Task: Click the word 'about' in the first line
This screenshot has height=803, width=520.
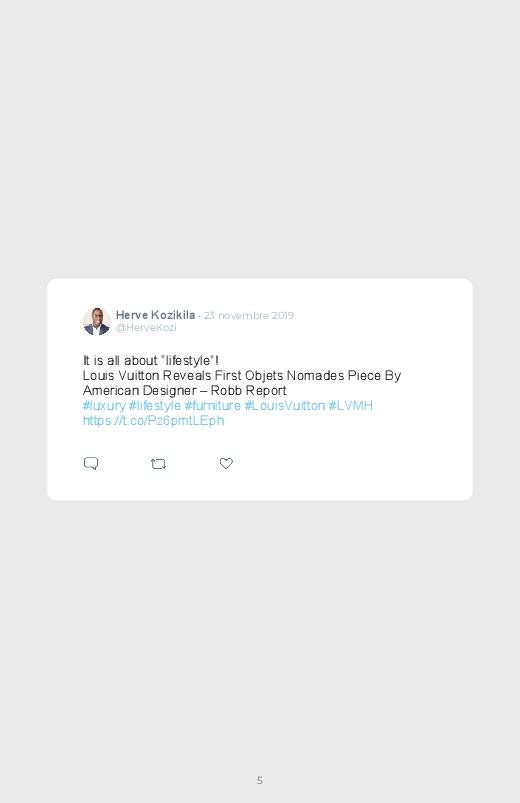Action: pyautogui.click(x=141, y=361)
